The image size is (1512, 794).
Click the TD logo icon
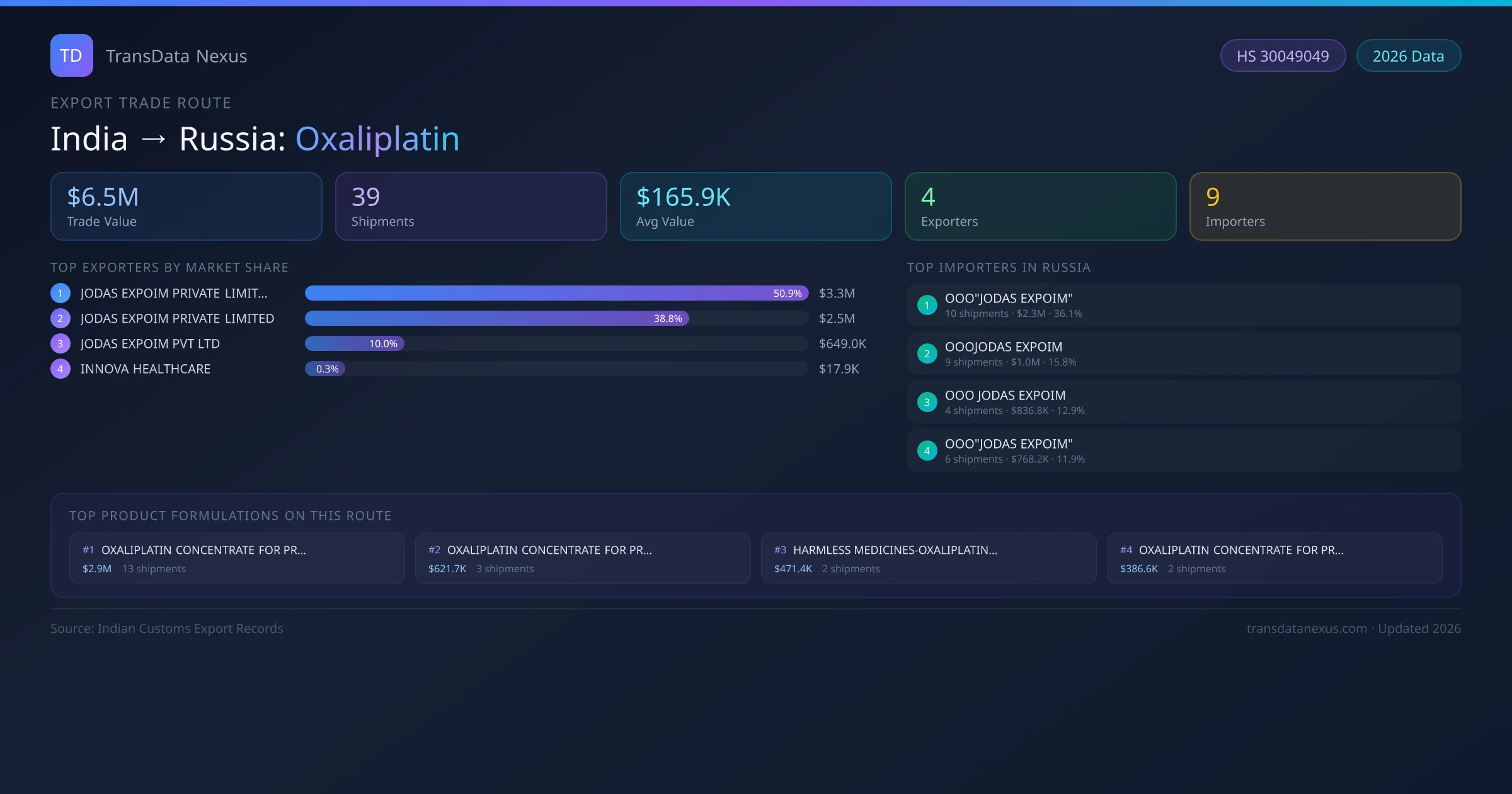click(x=71, y=55)
